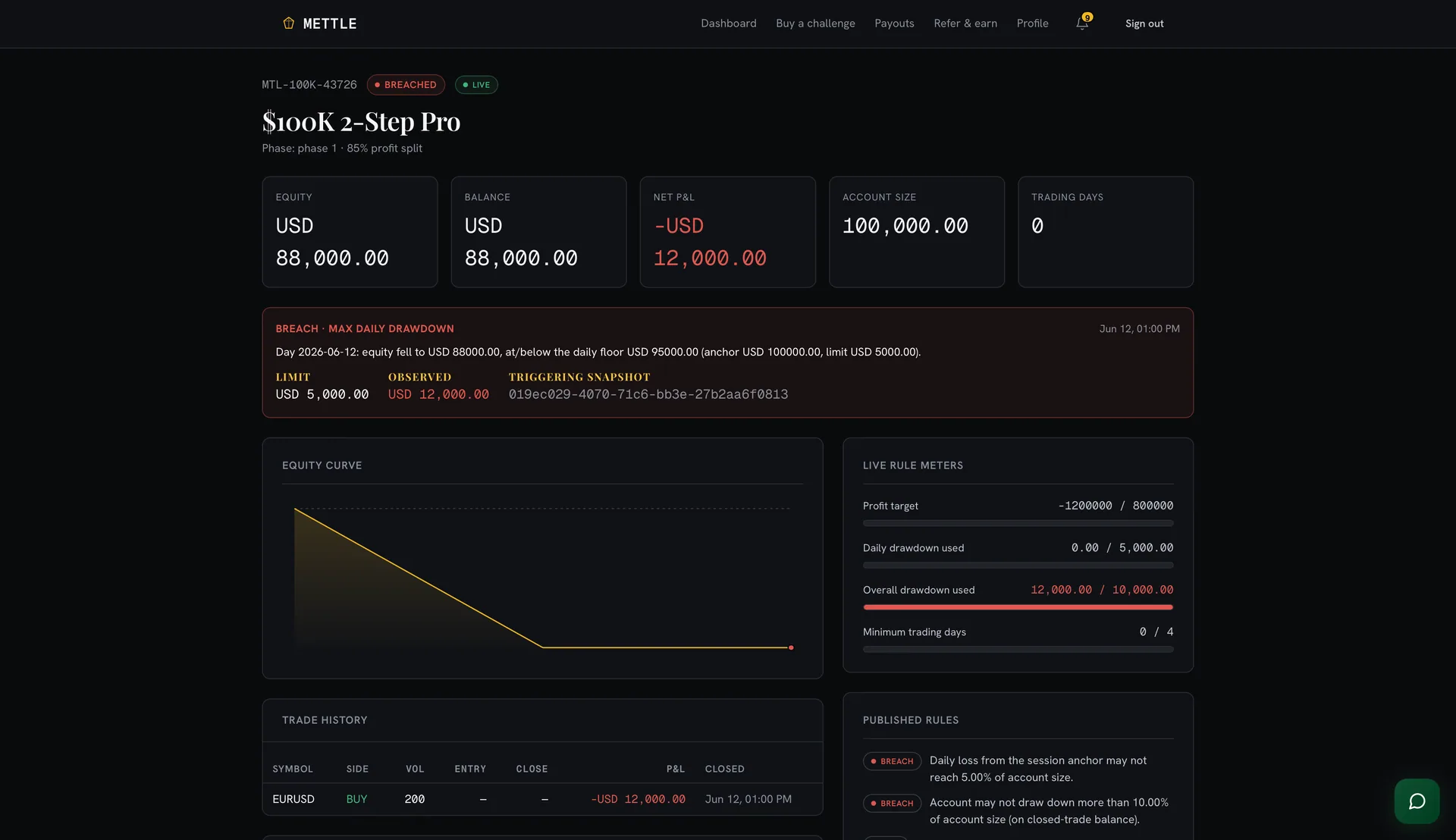1456x840 pixels.
Task: Click the BREACHED status badge
Action: 406,85
